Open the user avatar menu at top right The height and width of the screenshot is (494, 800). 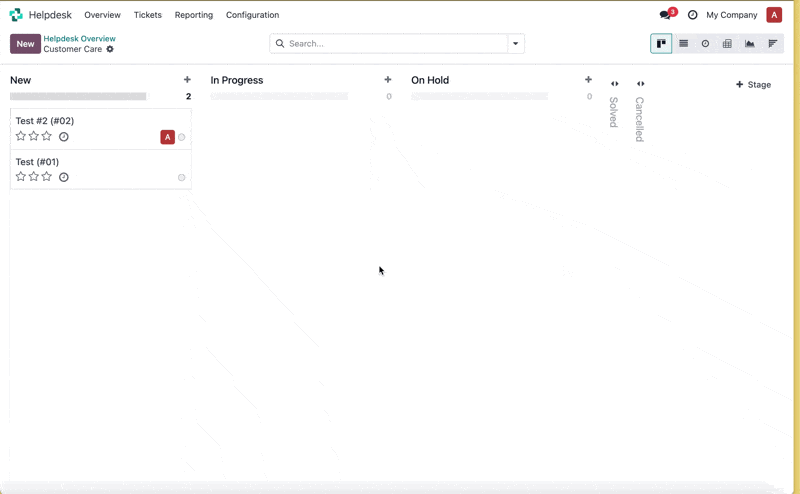(774, 15)
